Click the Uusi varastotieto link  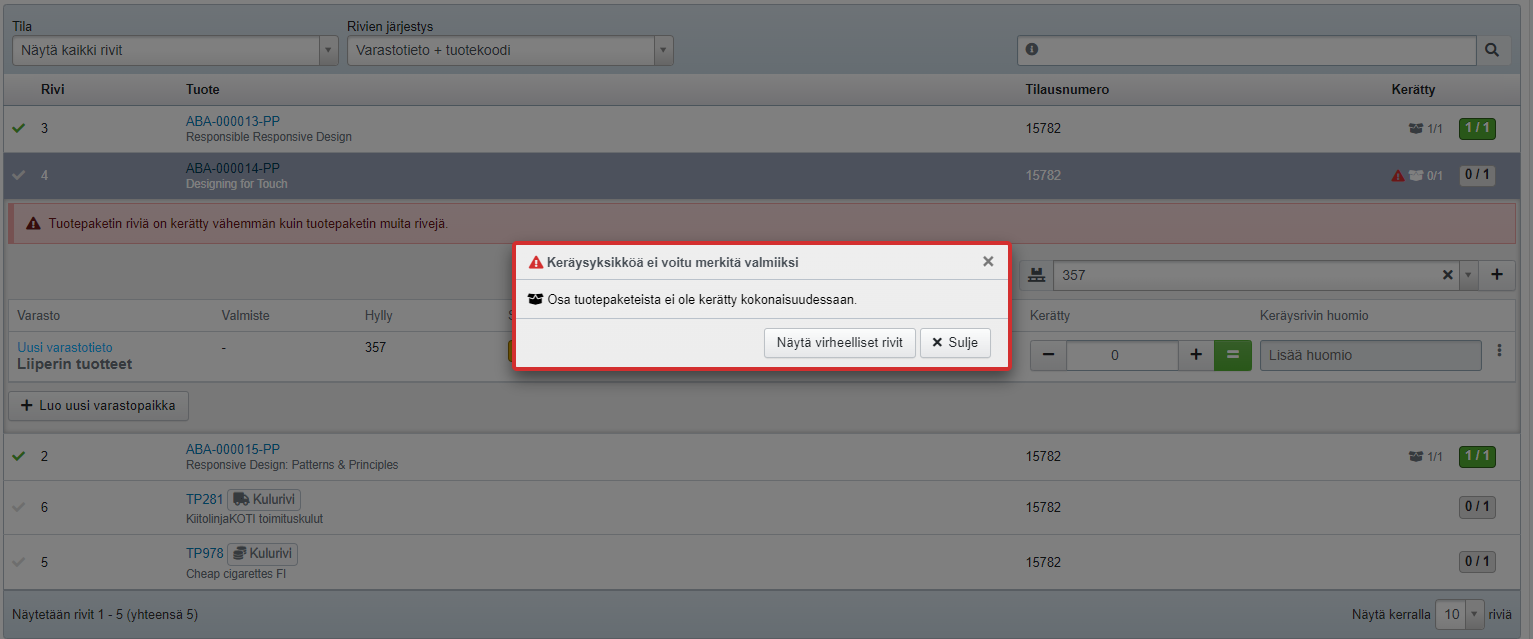65,347
